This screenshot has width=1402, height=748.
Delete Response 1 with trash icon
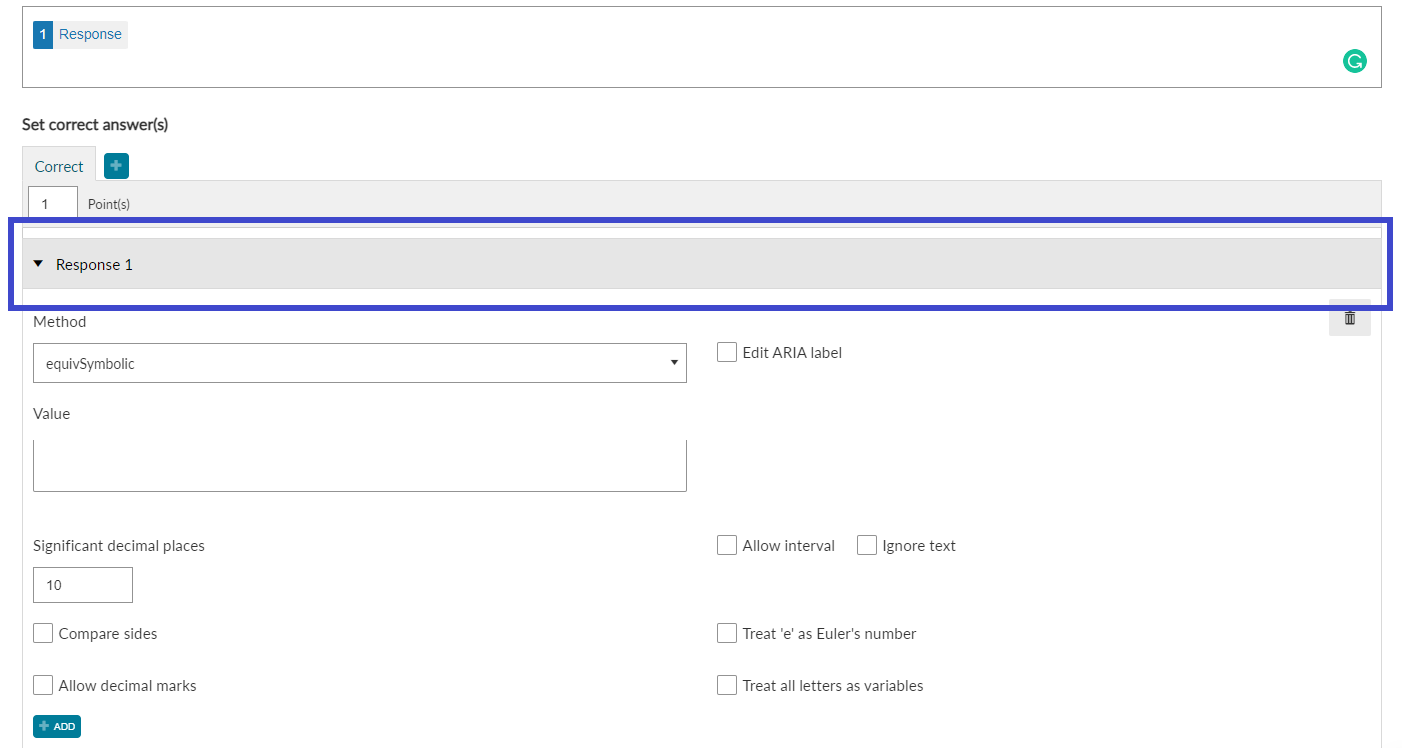[x=1350, y=318]
